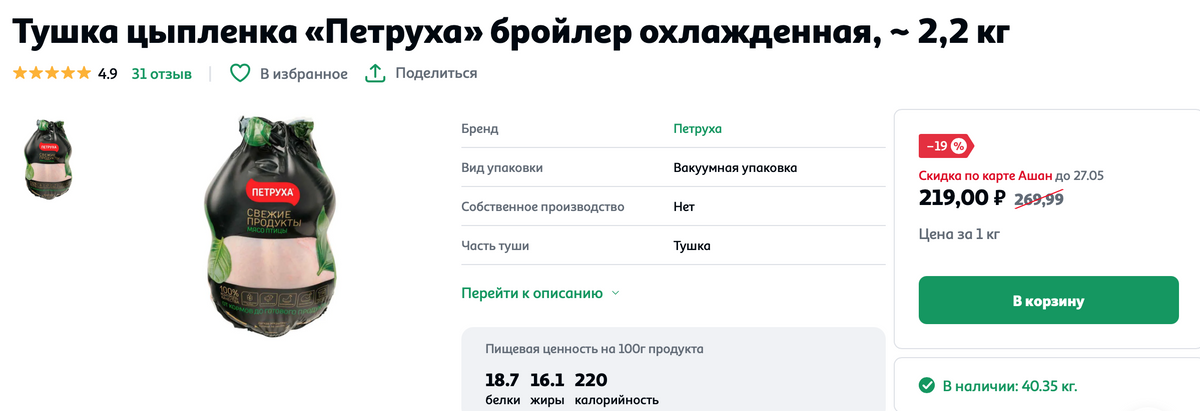The height and width of the screenshot is (411, 1200).
Task: Click the product title heading
Action: 510,33
